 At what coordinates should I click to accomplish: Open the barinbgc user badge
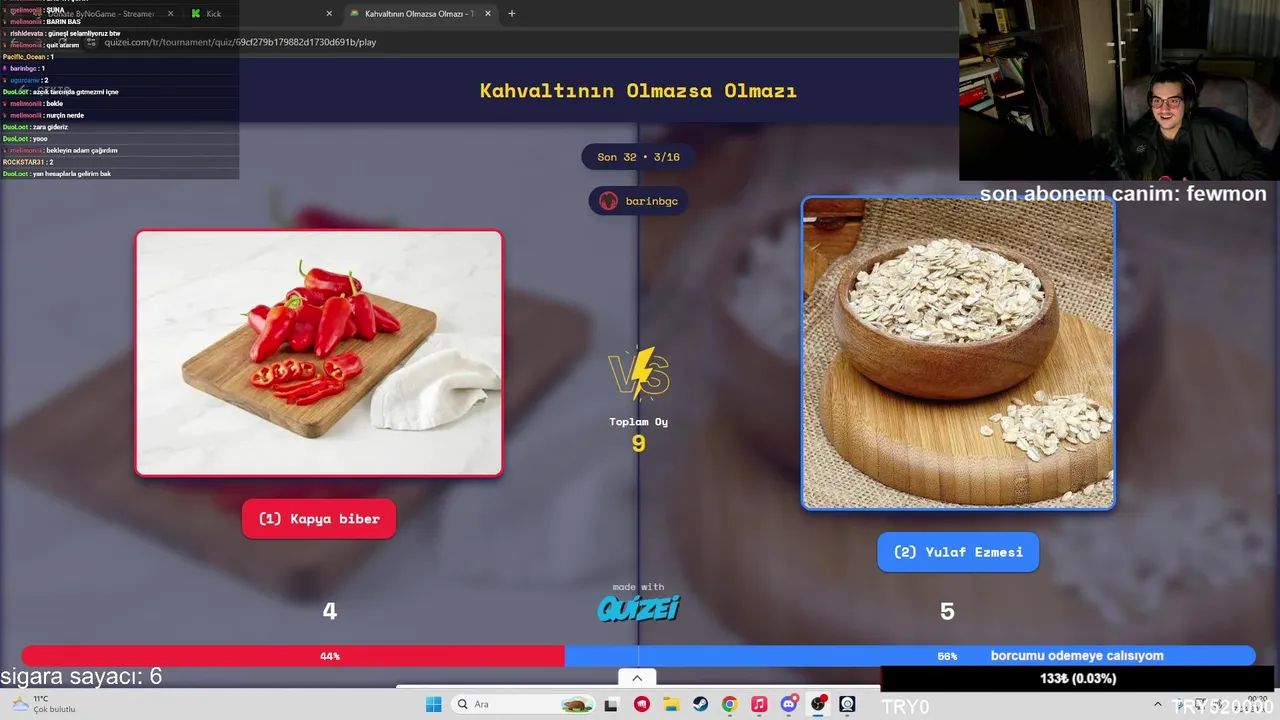click(x=638, y=201)
